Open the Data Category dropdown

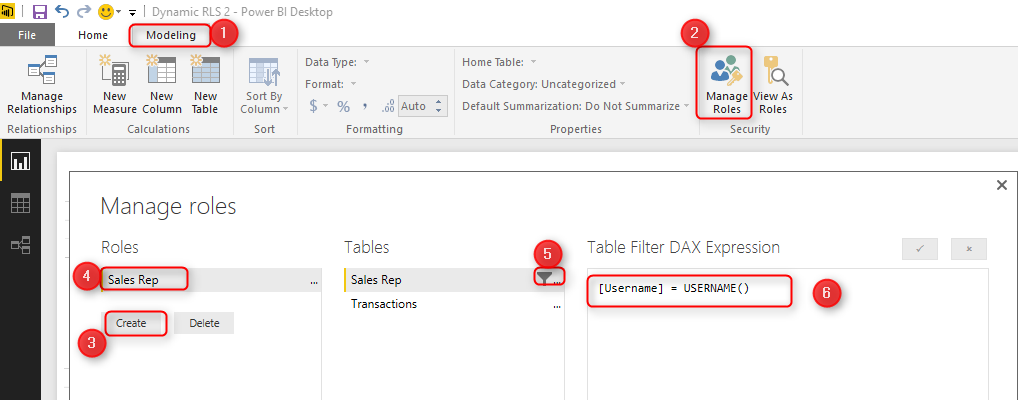[x=544, y=84]
